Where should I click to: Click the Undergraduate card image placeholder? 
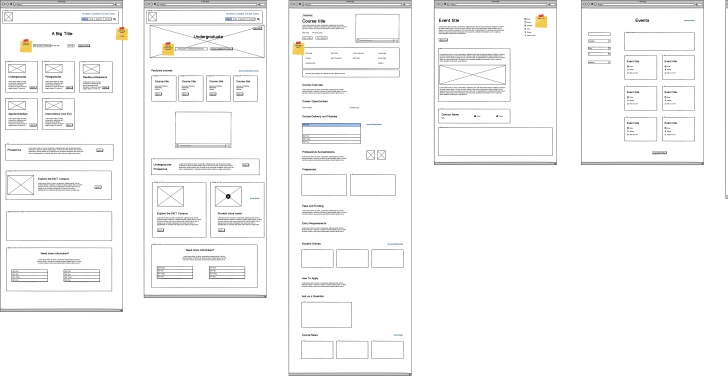coord(17,69)
